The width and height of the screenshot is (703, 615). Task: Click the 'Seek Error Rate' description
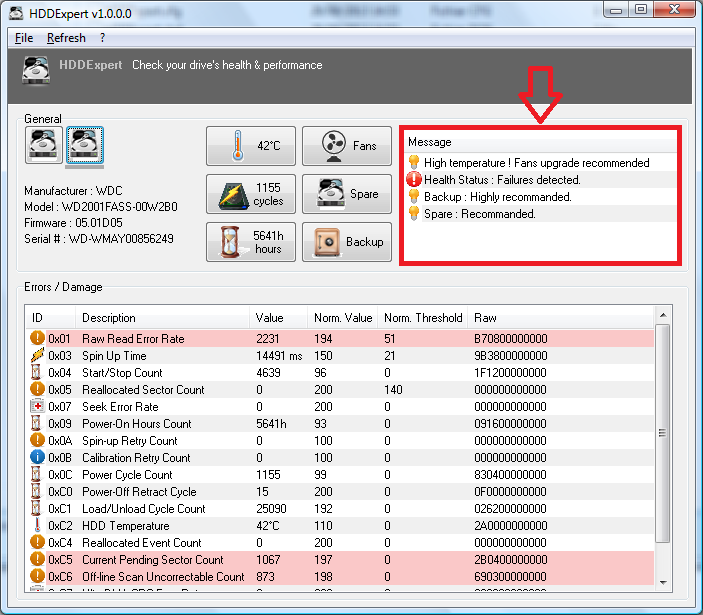coord(120,407)
